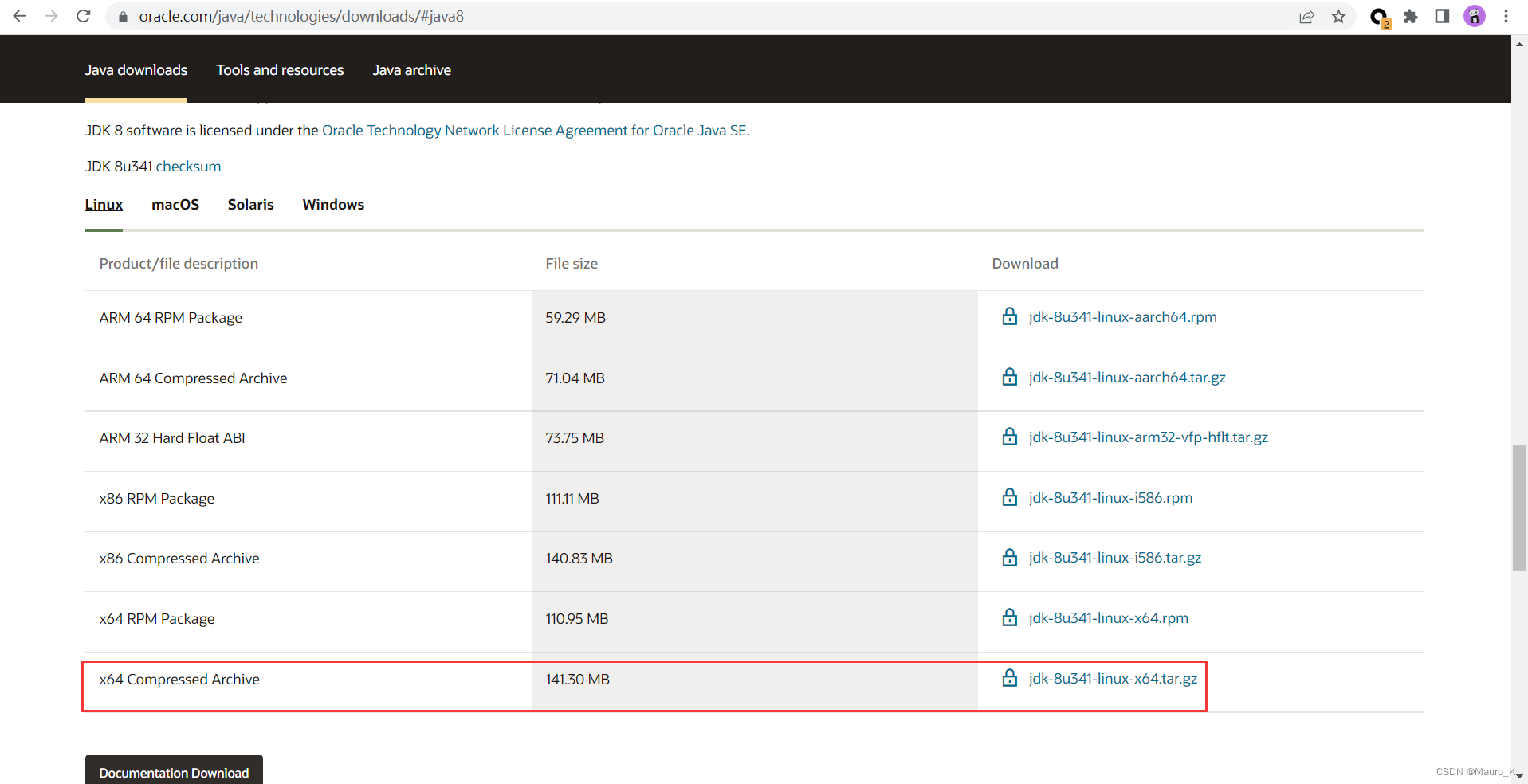Image resolution: width=1528 pixels, height=784 pixels.
Task: Open the user profile avatar
Action: [x=1475, y=16]
